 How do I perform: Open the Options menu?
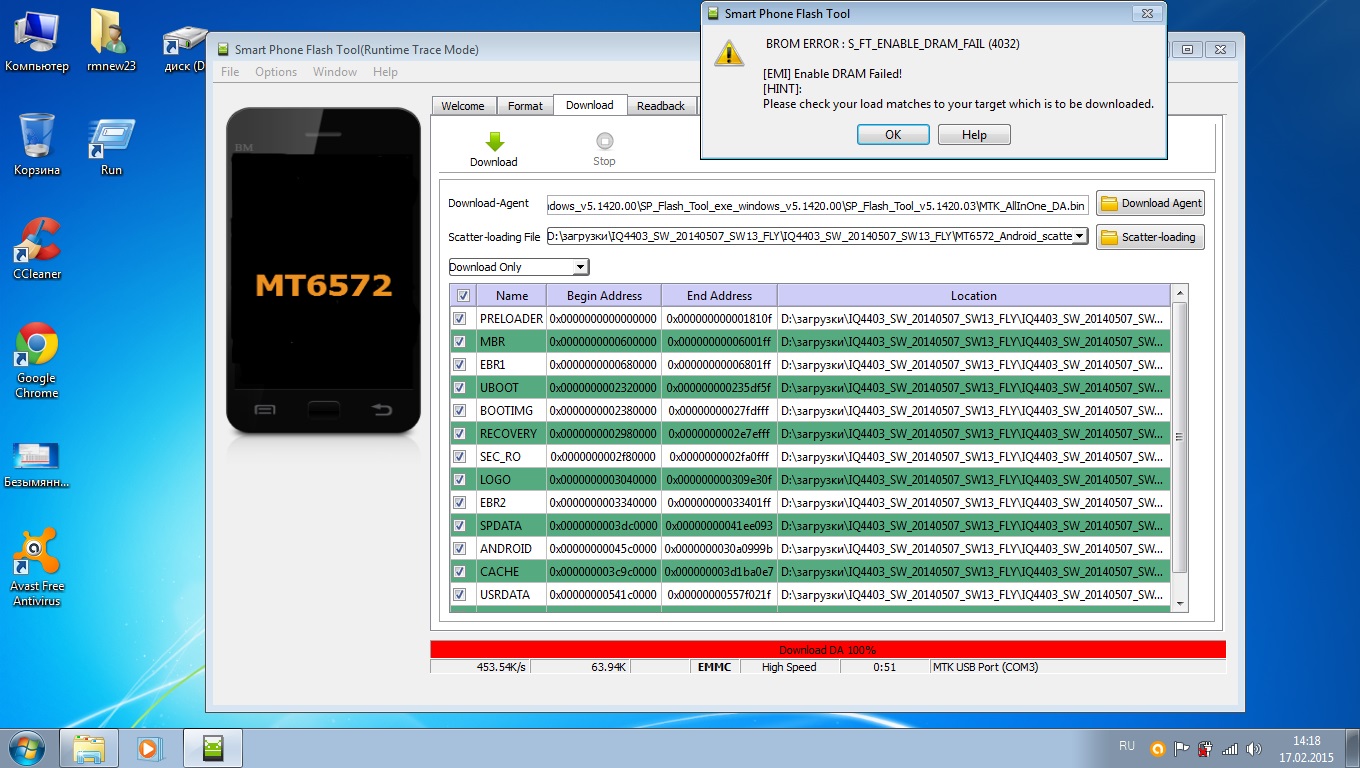coord(276,72)
